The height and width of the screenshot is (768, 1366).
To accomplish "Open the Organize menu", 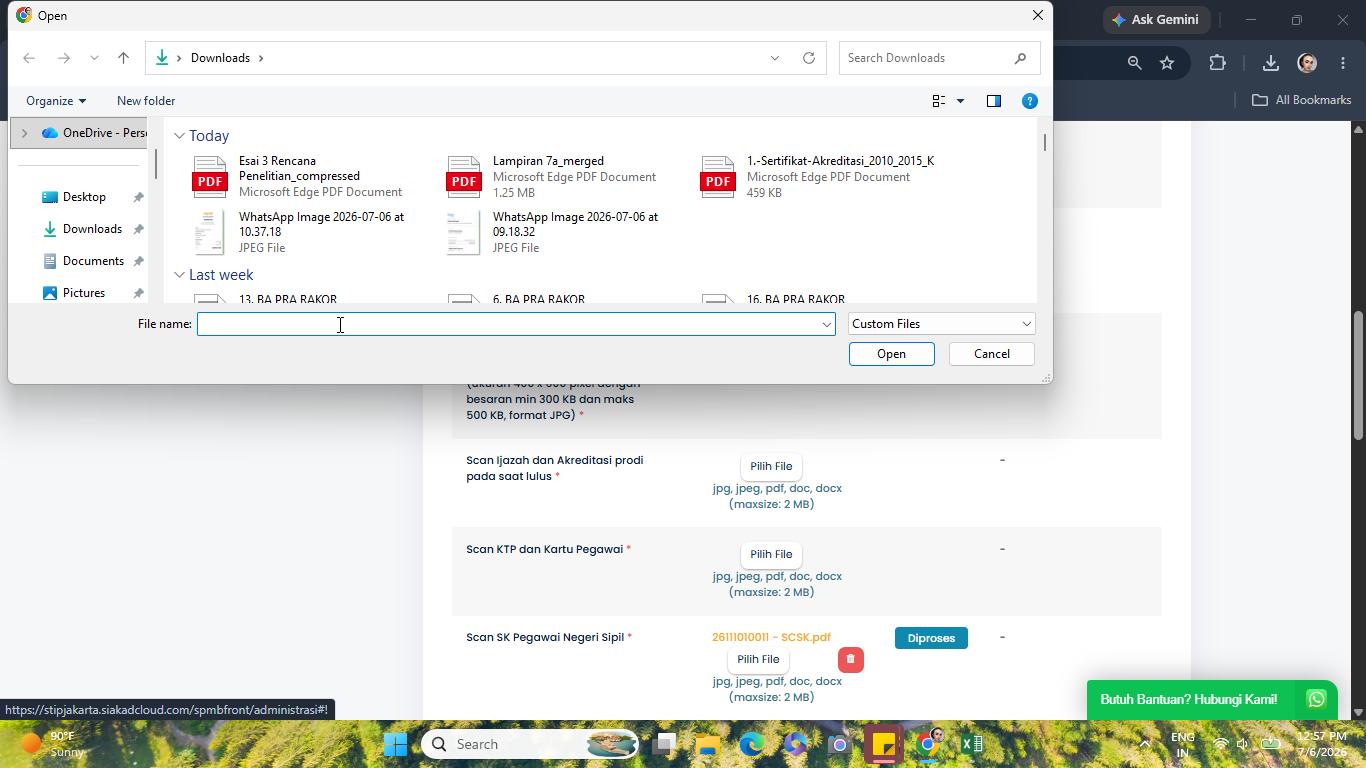I will [56, 101].
